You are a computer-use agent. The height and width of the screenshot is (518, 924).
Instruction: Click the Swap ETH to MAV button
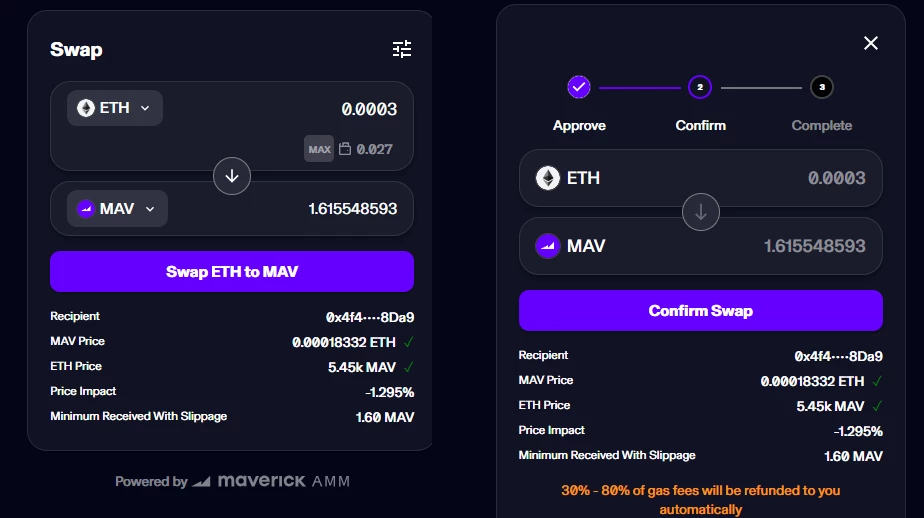click(232, 272)
